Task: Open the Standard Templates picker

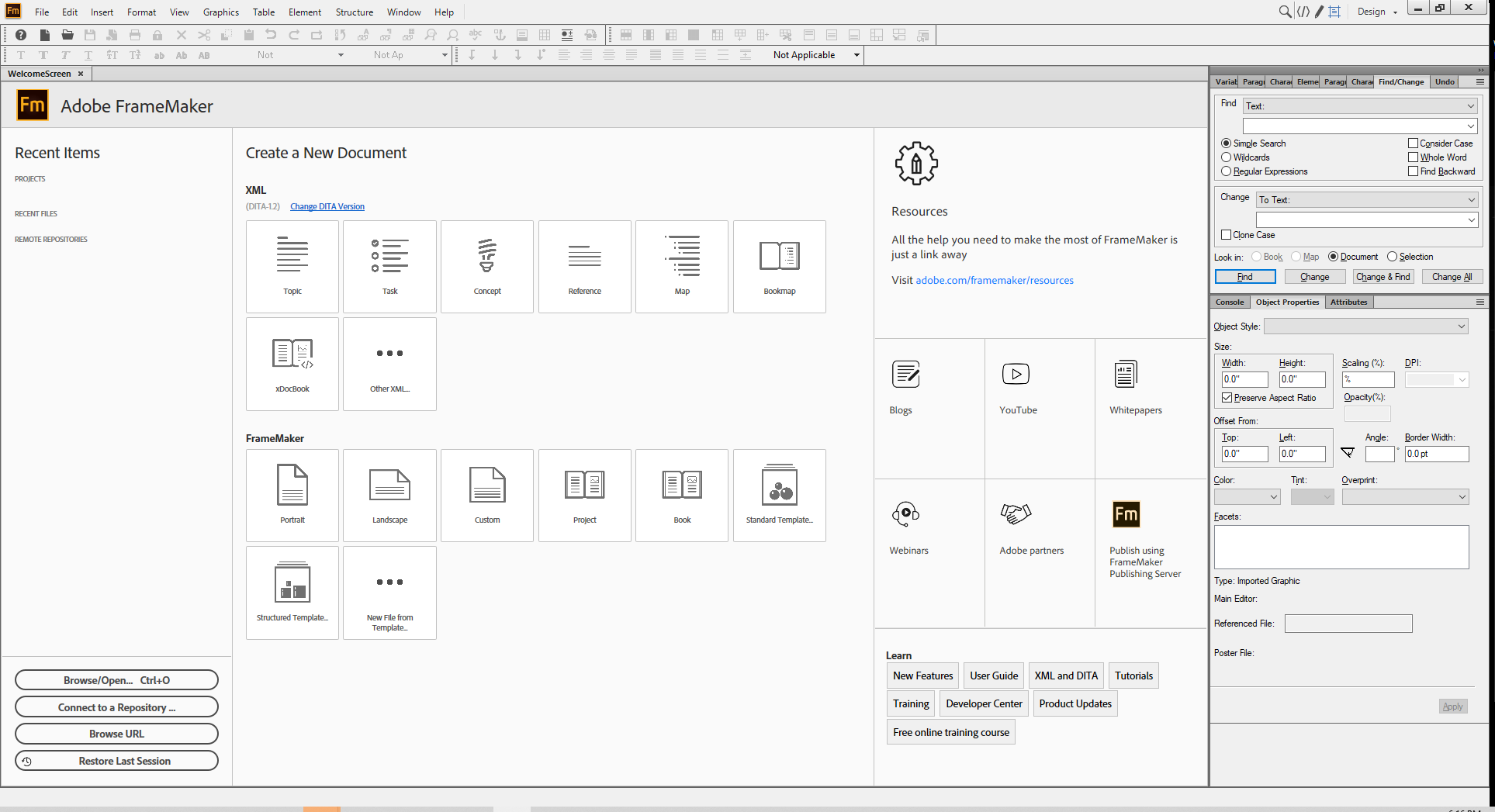Action: pos(779,495)
